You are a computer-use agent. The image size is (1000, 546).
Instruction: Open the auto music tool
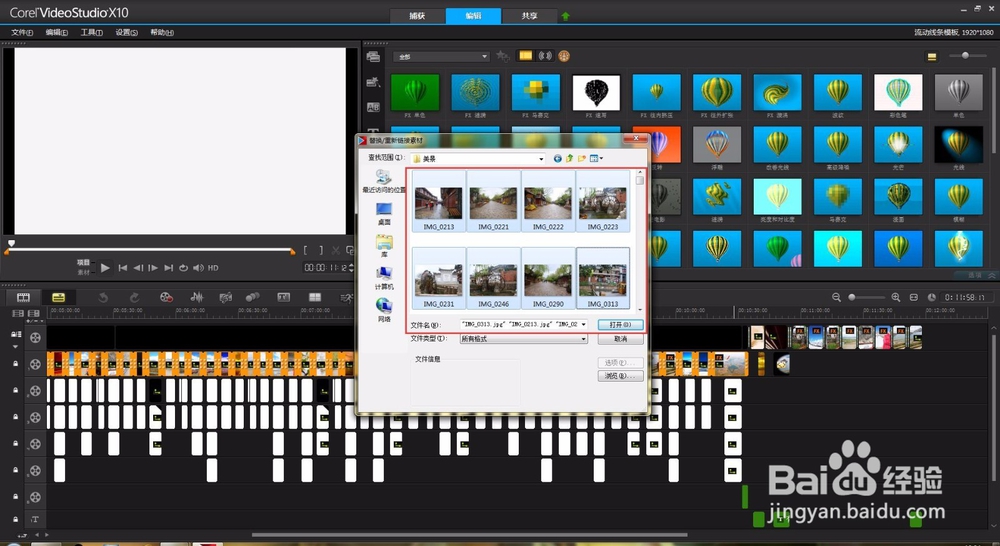[x=225, y=297]
